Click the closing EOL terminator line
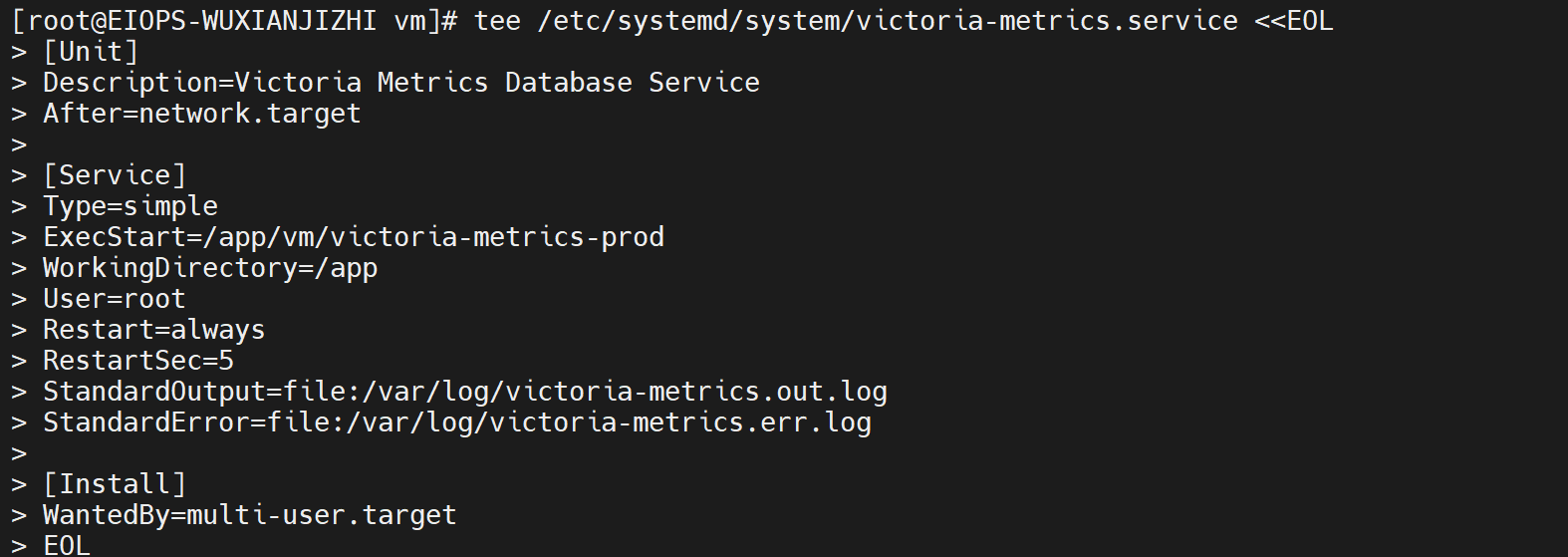 (x=67, y=545)
